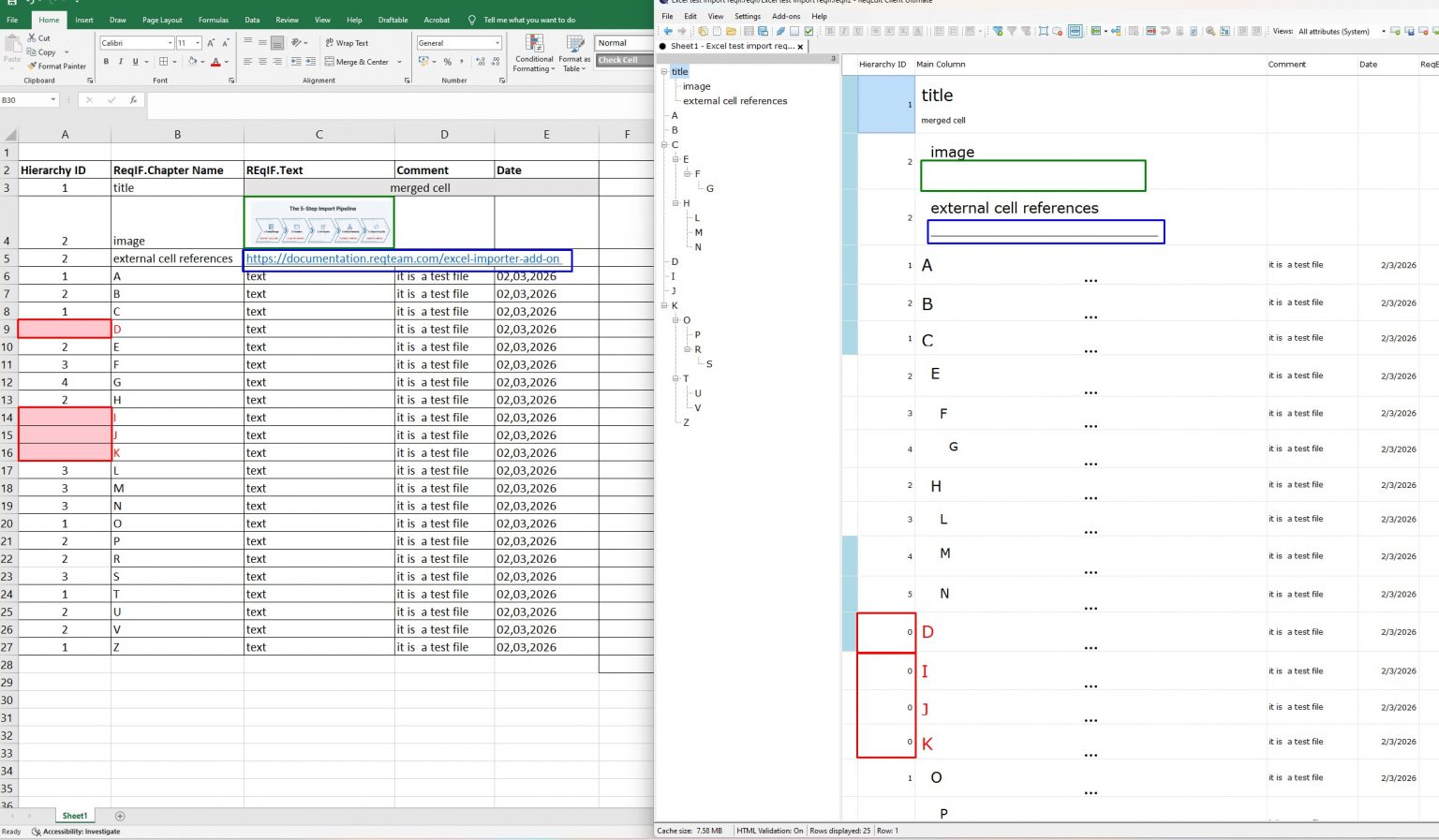Toggle Bold formatting in Excel
This screenshot has width=1439, height=840.
click(x=106, y=62)
